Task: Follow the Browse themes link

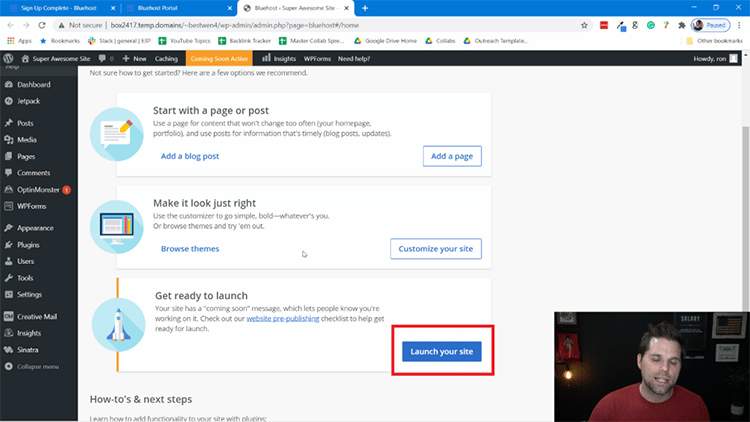Action: [190, 248]
